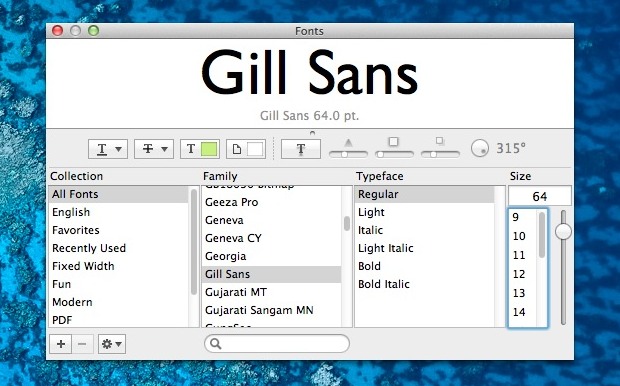Click the font search field
The image size is (620, 386).
coord(277,343)
